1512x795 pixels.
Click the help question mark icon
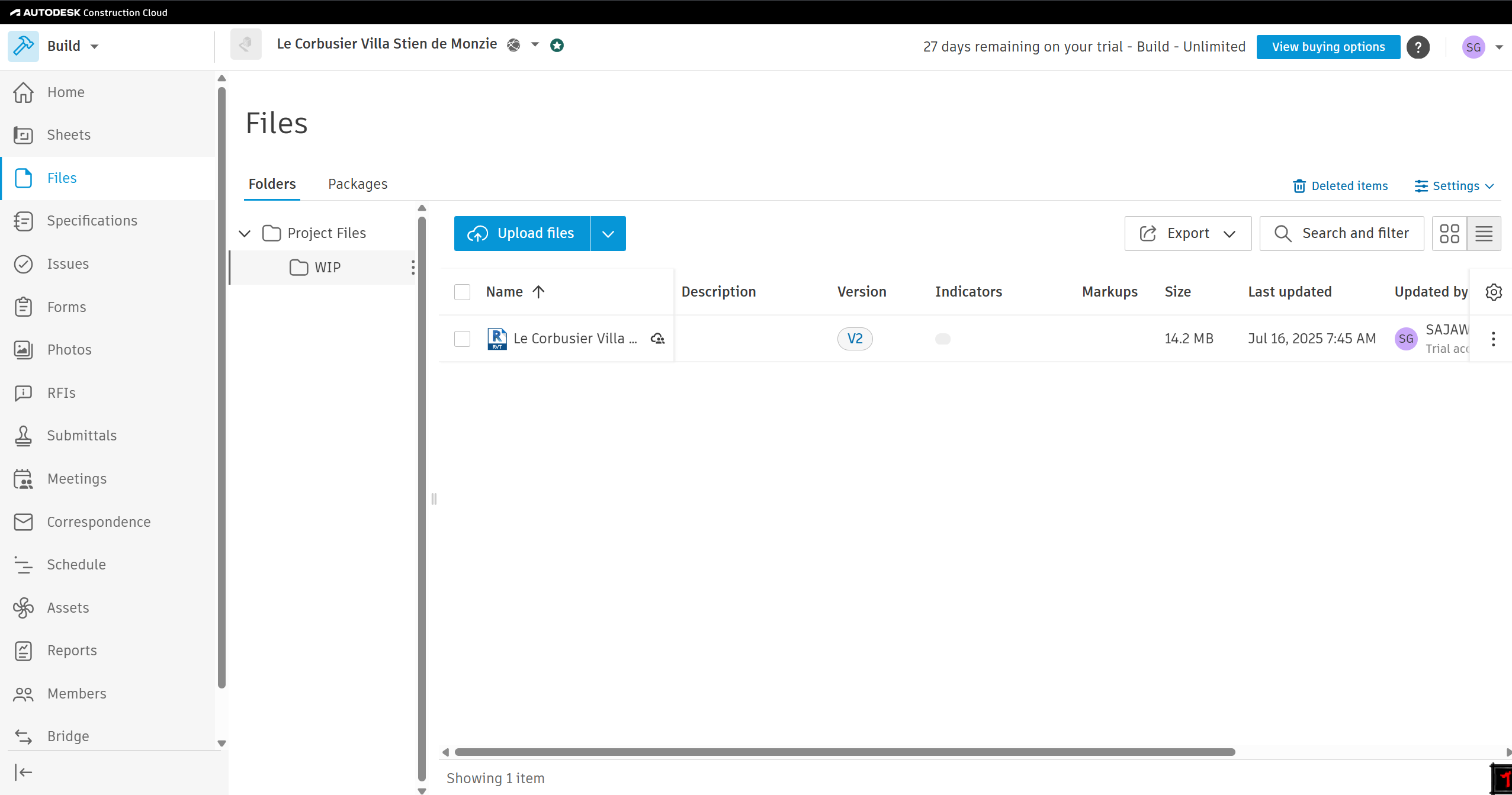coord(1418,47)
